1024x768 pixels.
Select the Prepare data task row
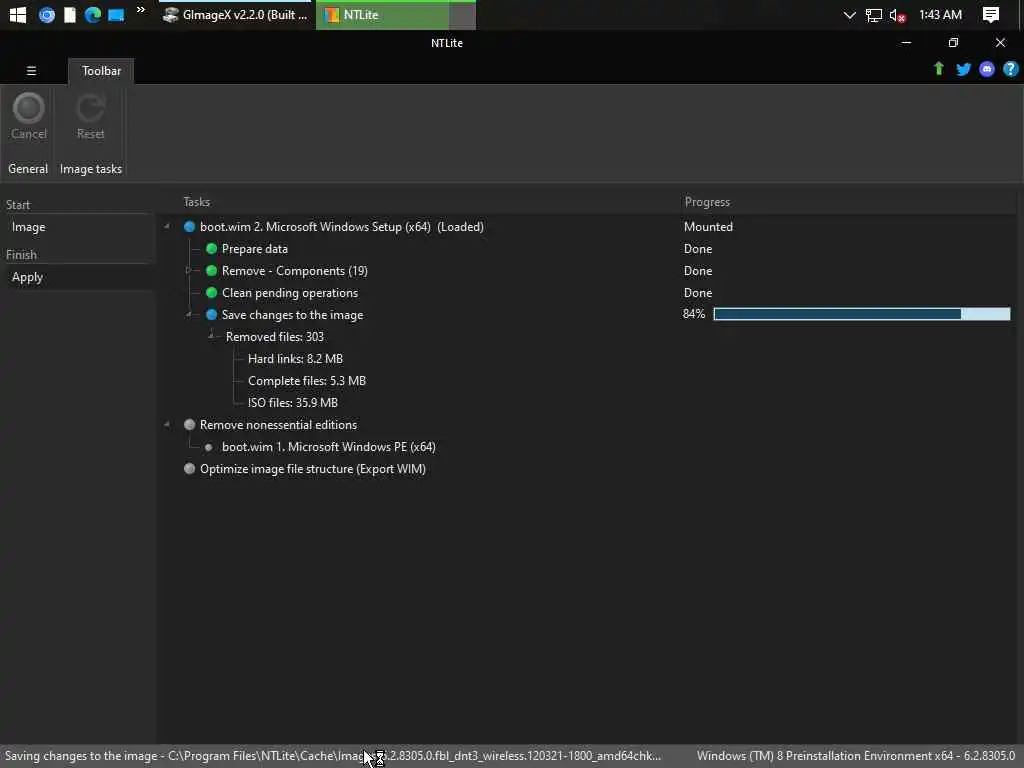coord(255,249)
